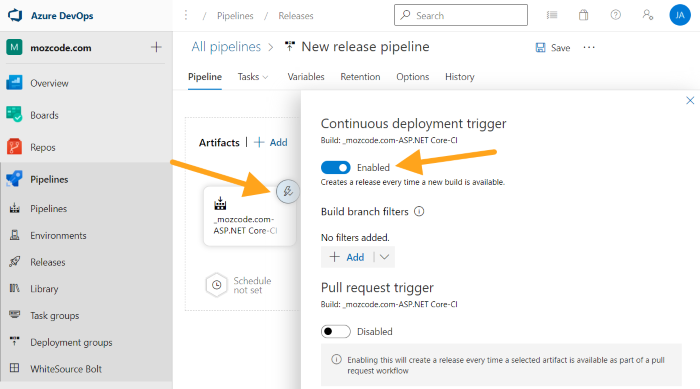
Task: Click the Releases rocket icon in sidebar
Action: [x=15, y=261]
